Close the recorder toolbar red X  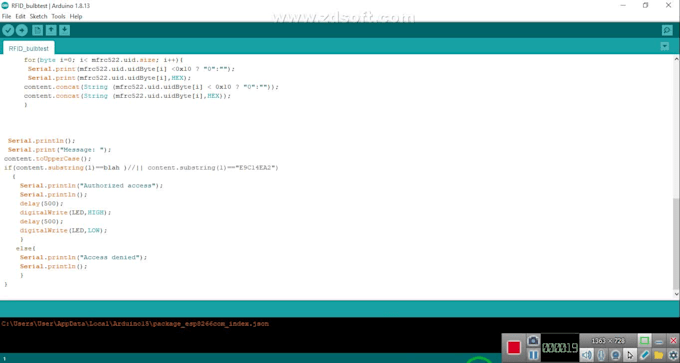(673, 341)
